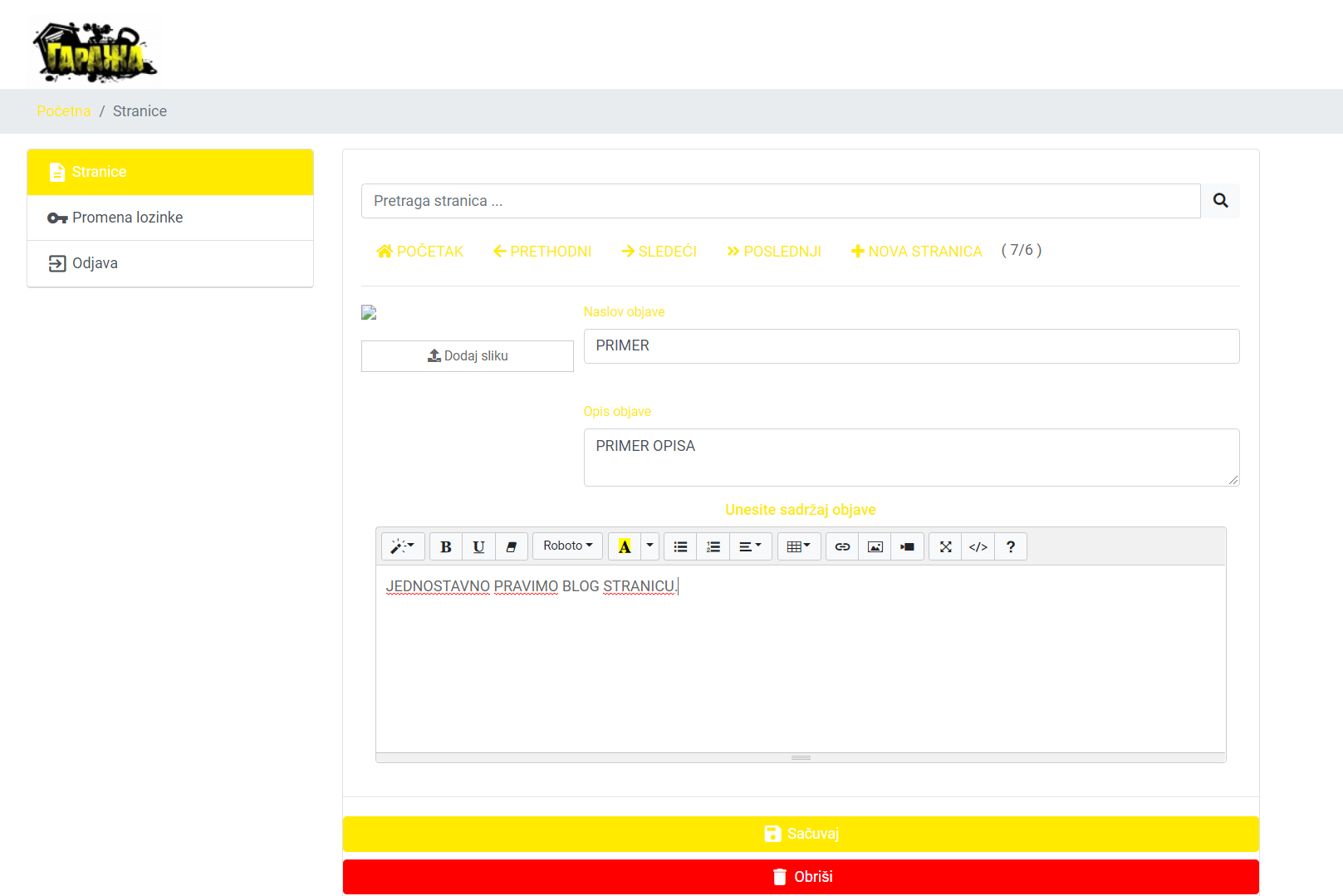Insert a hyperlink with the link icon

tap(842, 546)
